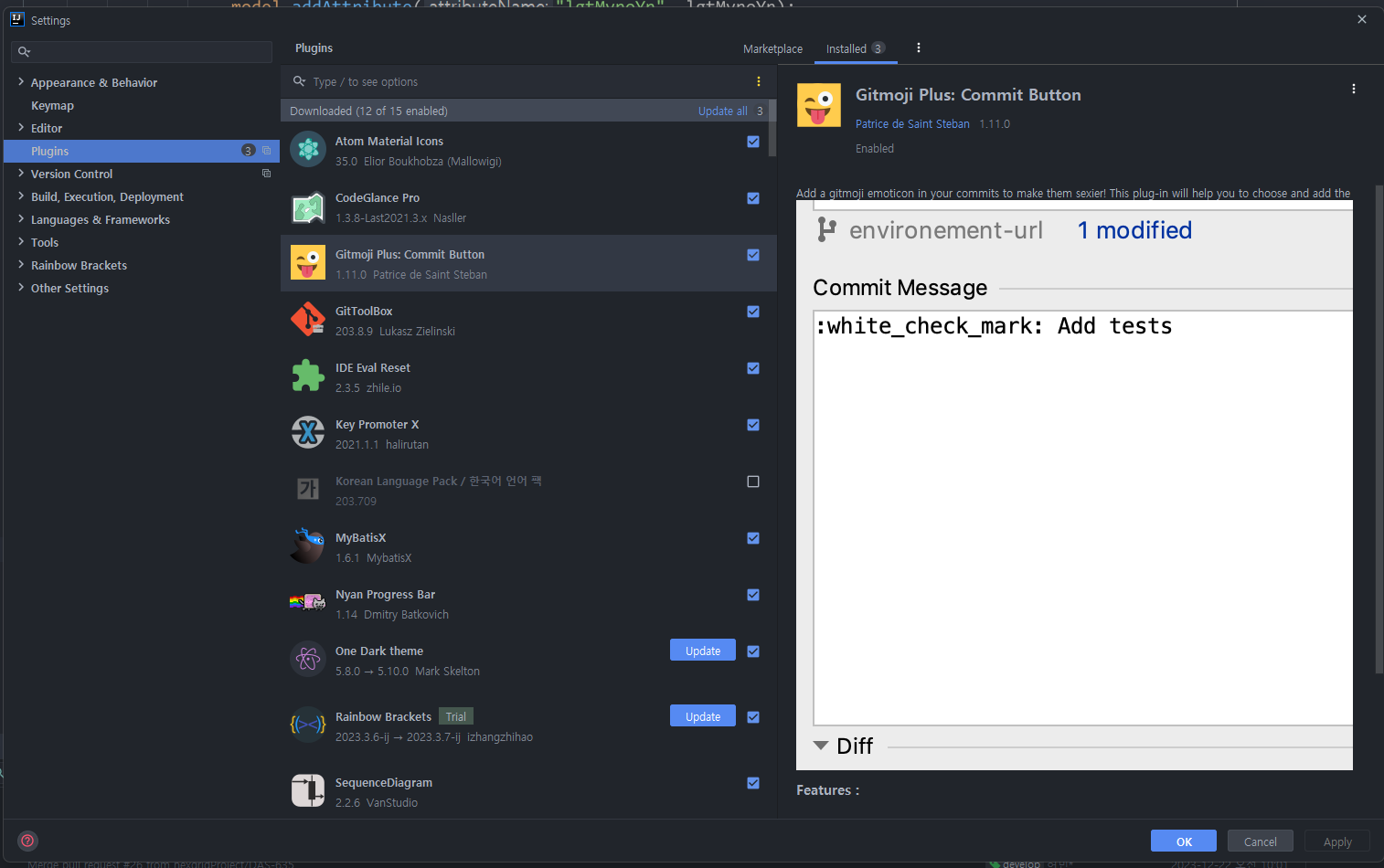1384x868 pixels.
Task: Click Update all link
Action: (723, 111)
